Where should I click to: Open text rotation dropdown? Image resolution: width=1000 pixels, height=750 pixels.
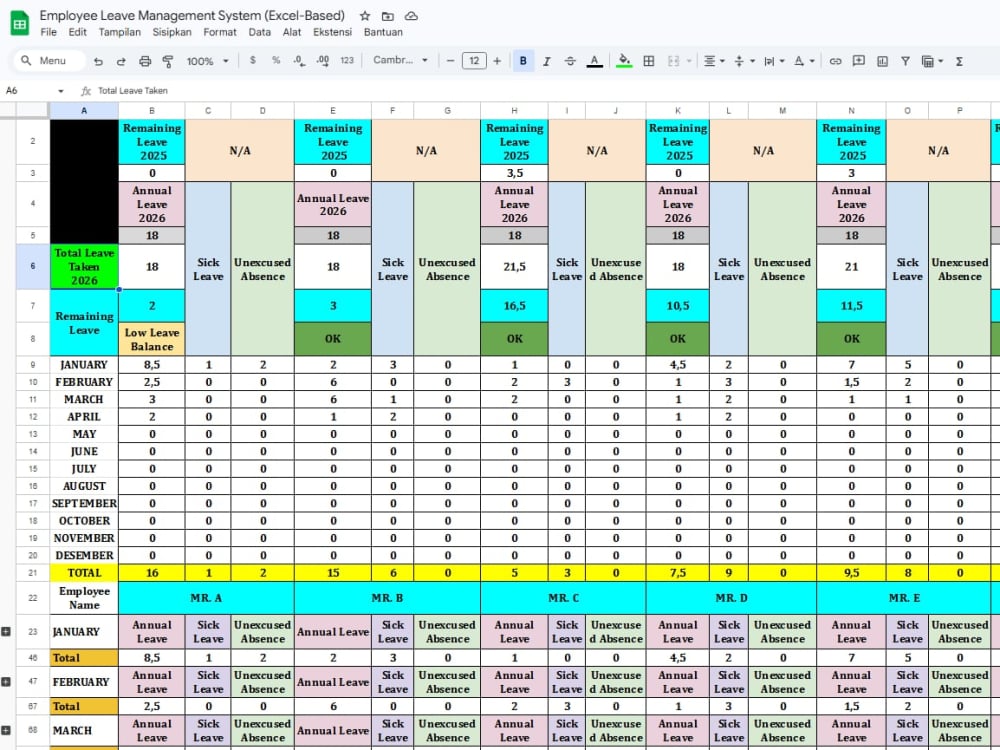point(804,61)
